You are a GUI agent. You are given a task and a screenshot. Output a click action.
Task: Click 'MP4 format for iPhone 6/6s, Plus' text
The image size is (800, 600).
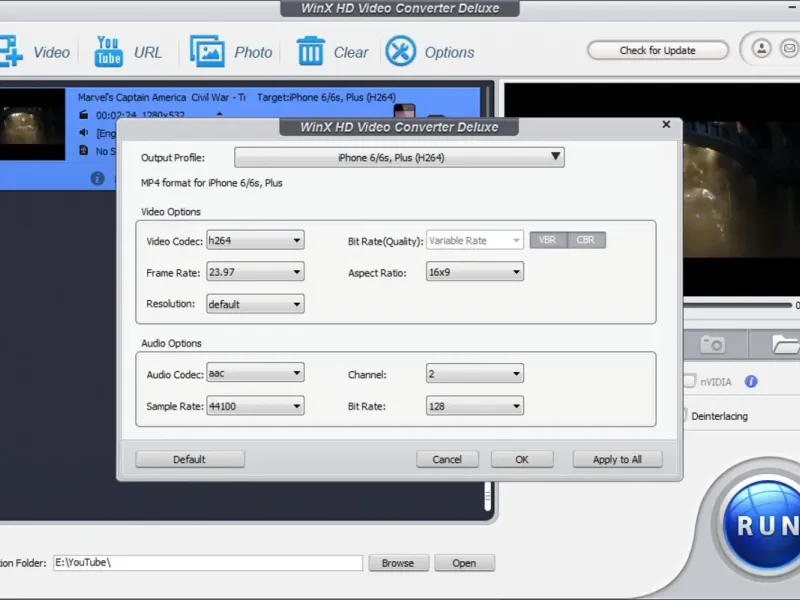point(211,183)
